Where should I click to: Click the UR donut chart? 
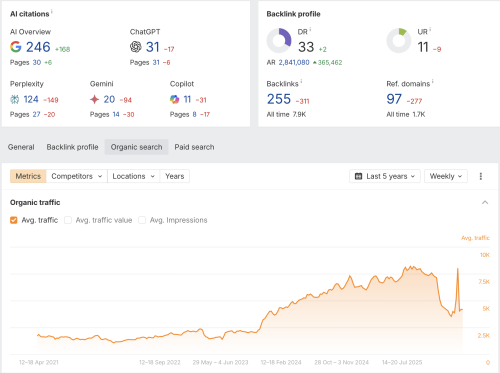point(399,41)
